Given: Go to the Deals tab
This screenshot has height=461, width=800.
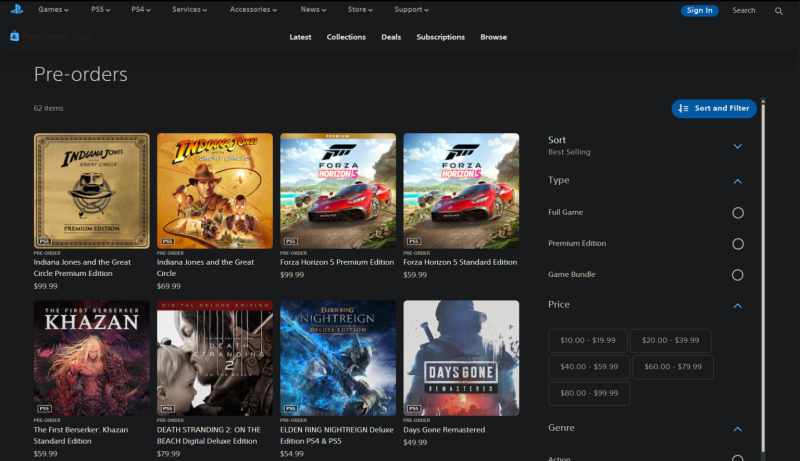Looking at the screenshot, I should click(x=391, y=37).
